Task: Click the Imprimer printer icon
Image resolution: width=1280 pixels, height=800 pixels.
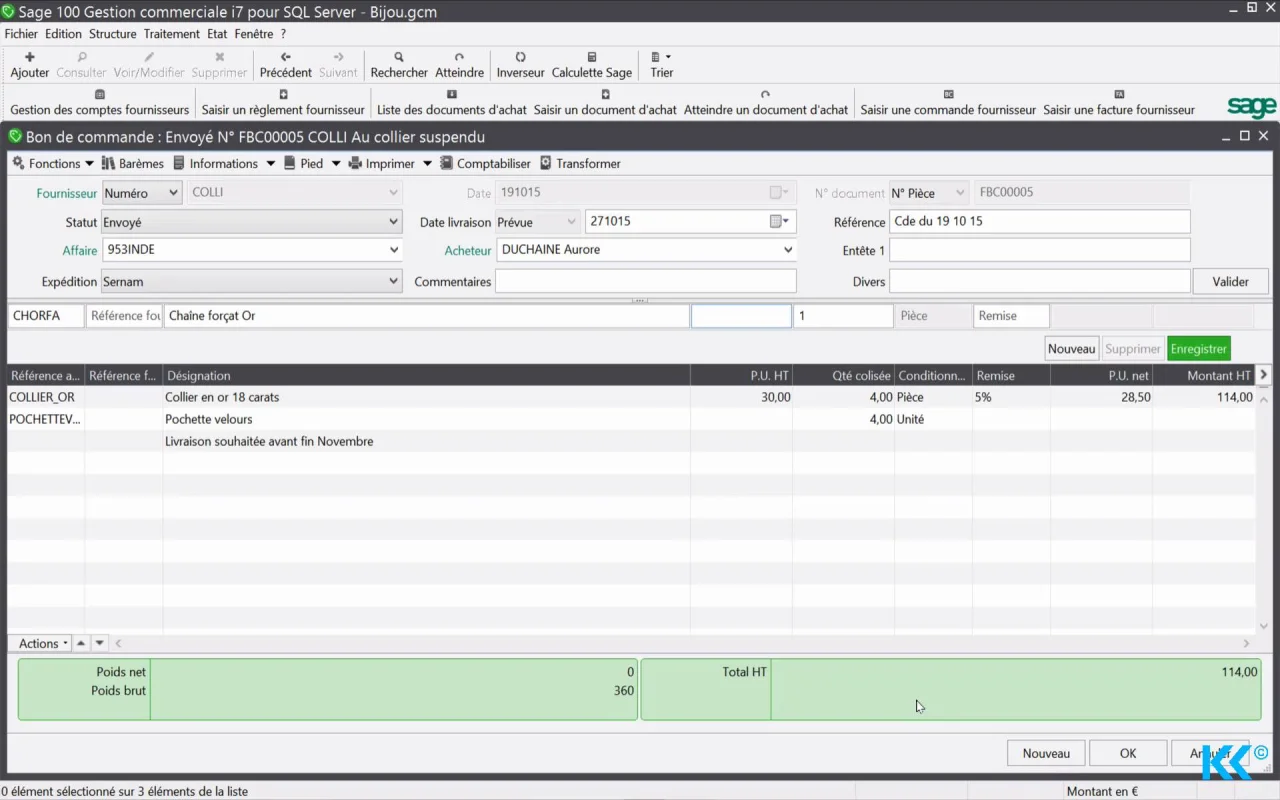Action: pos(355,163)
